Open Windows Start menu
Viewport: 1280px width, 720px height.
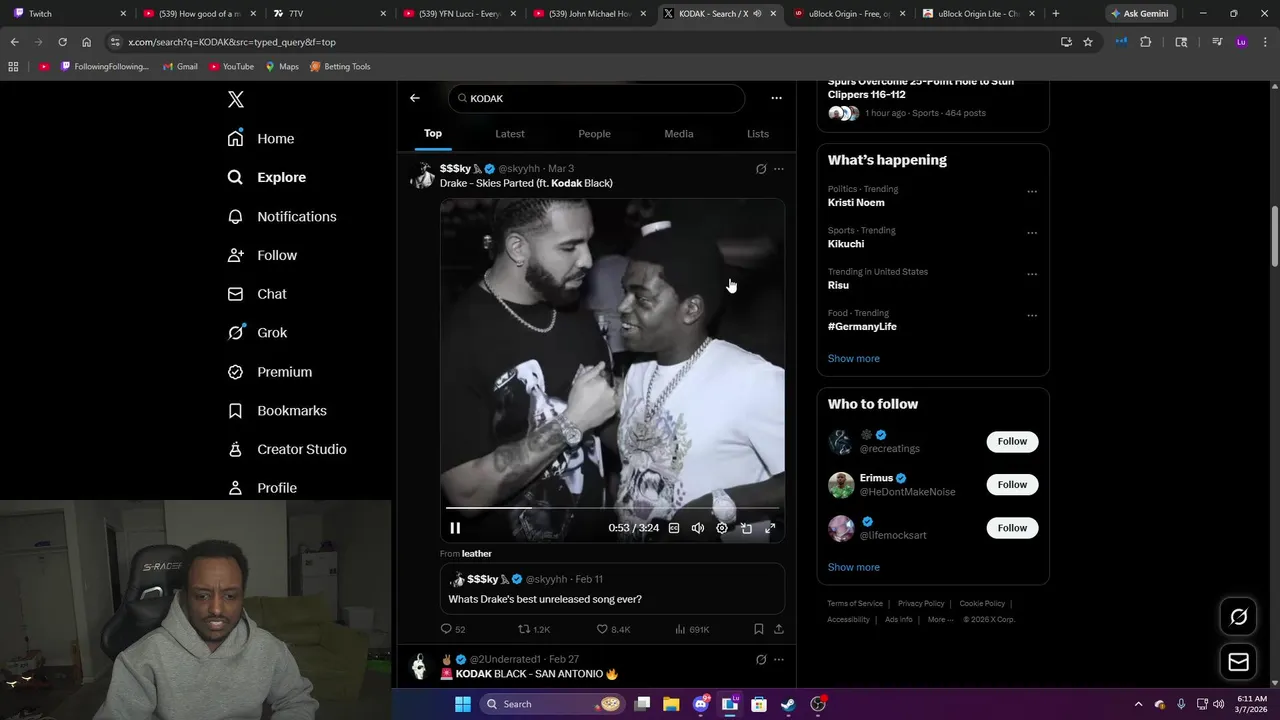pyautogui.click(x=462, y=704)
